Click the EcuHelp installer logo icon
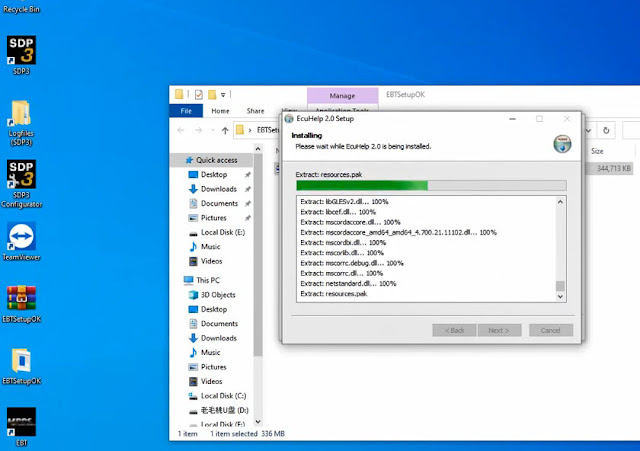The width and height of the screenshot is (640, 451). click(562, 144)
